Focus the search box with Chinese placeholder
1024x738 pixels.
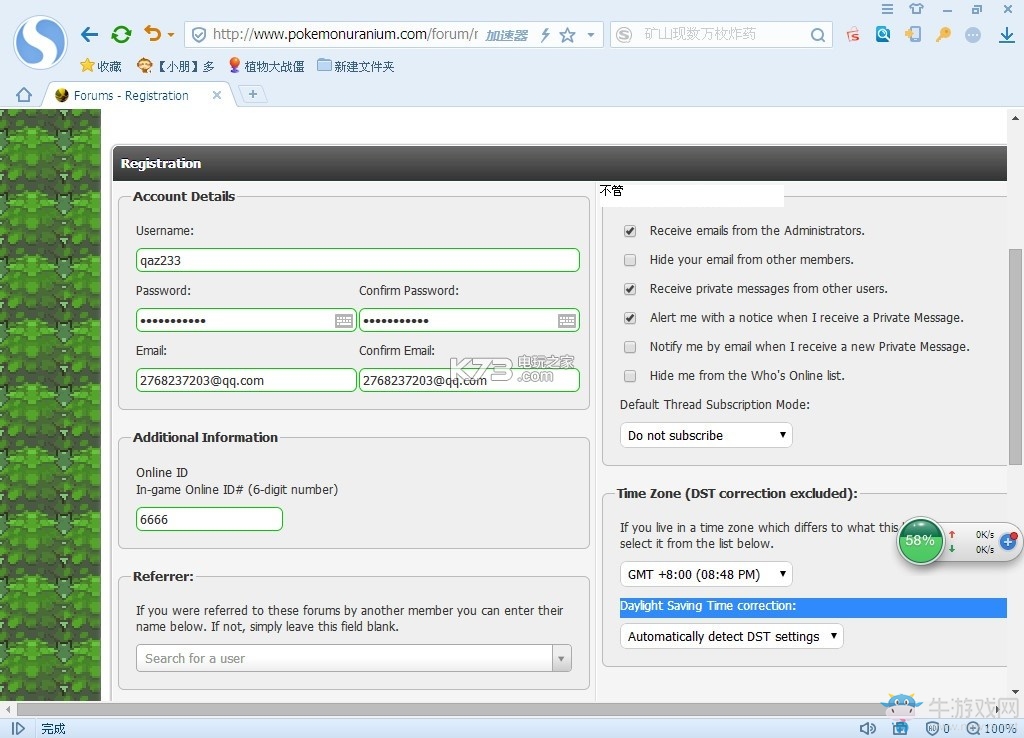(722, 35)
